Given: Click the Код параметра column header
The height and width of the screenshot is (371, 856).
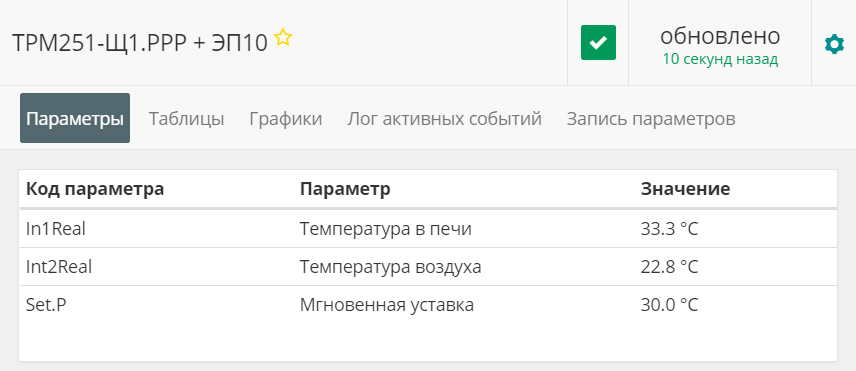Looking at the screenshot, I should click(95, 189).
